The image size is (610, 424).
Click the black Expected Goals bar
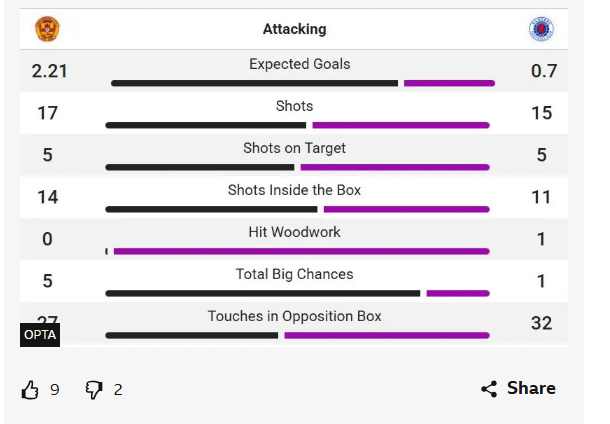coord(254,83)
